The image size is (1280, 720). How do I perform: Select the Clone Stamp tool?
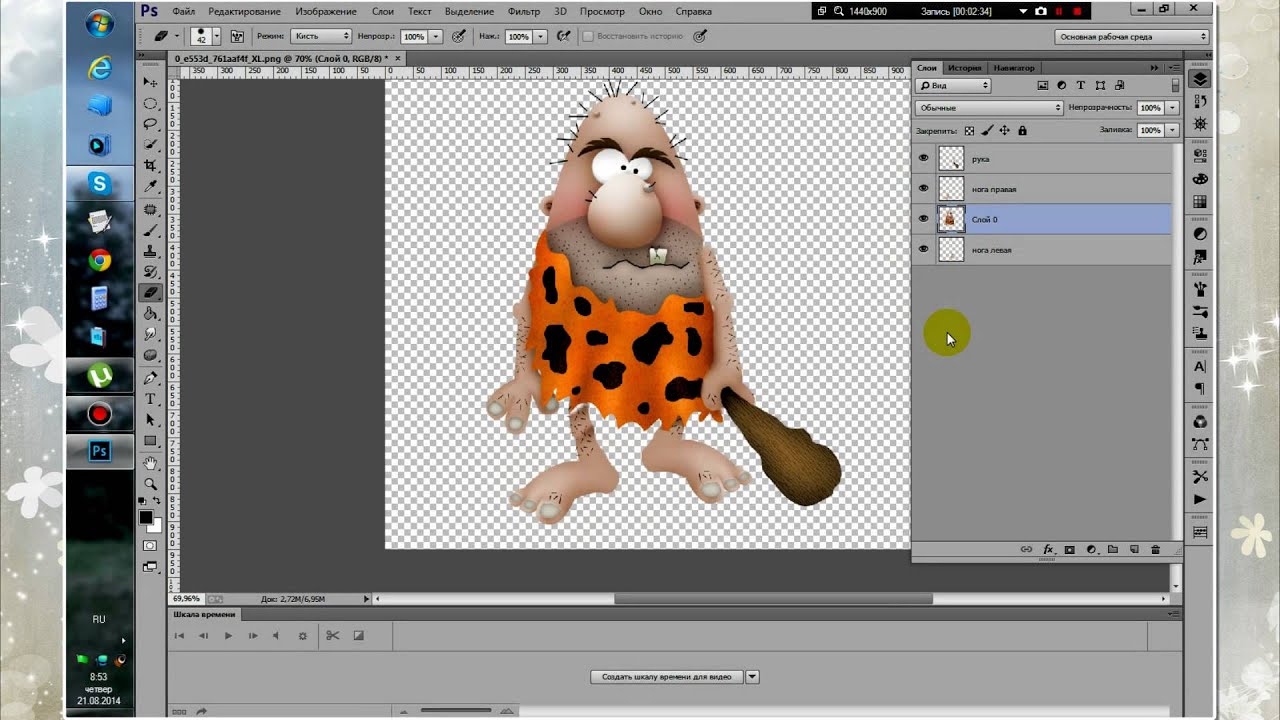(x=151, y=251)
